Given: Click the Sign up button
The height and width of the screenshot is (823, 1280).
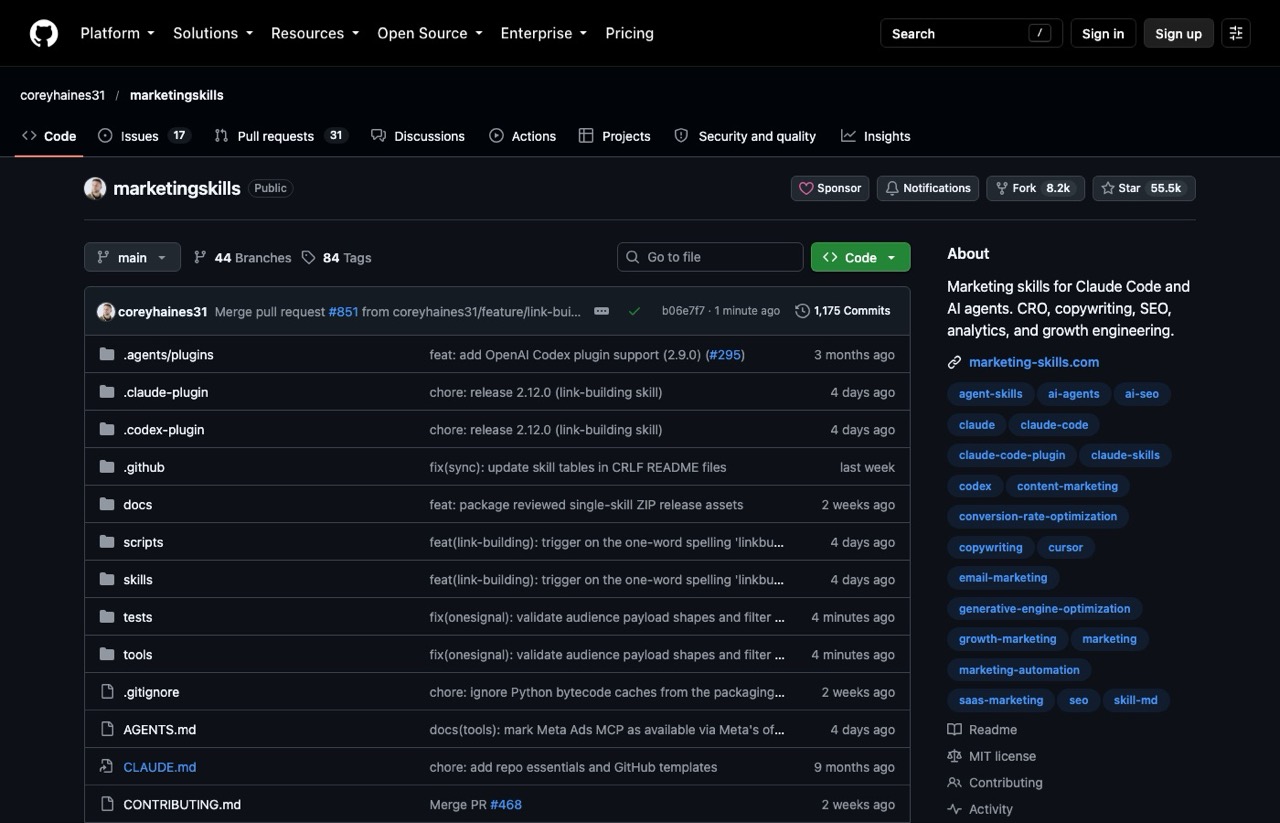Looking at the screenshot, I should 1178,33.
